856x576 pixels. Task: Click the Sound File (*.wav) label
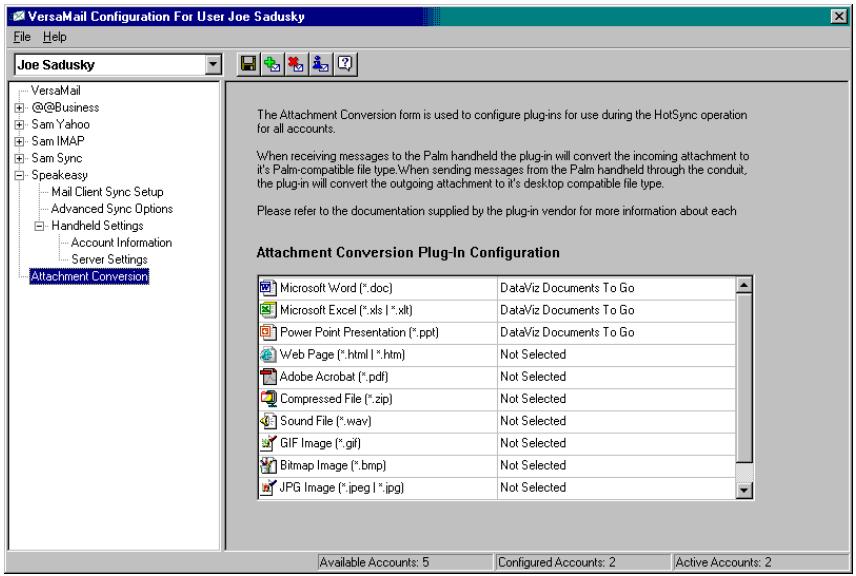pyautogui.click(x=325, y=421)
